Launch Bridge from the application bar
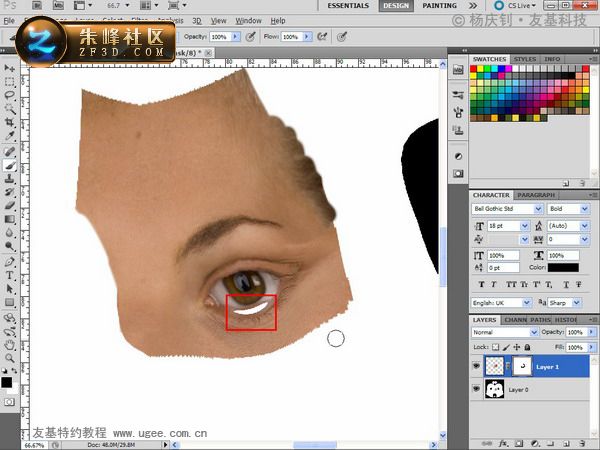 [37, 5]
